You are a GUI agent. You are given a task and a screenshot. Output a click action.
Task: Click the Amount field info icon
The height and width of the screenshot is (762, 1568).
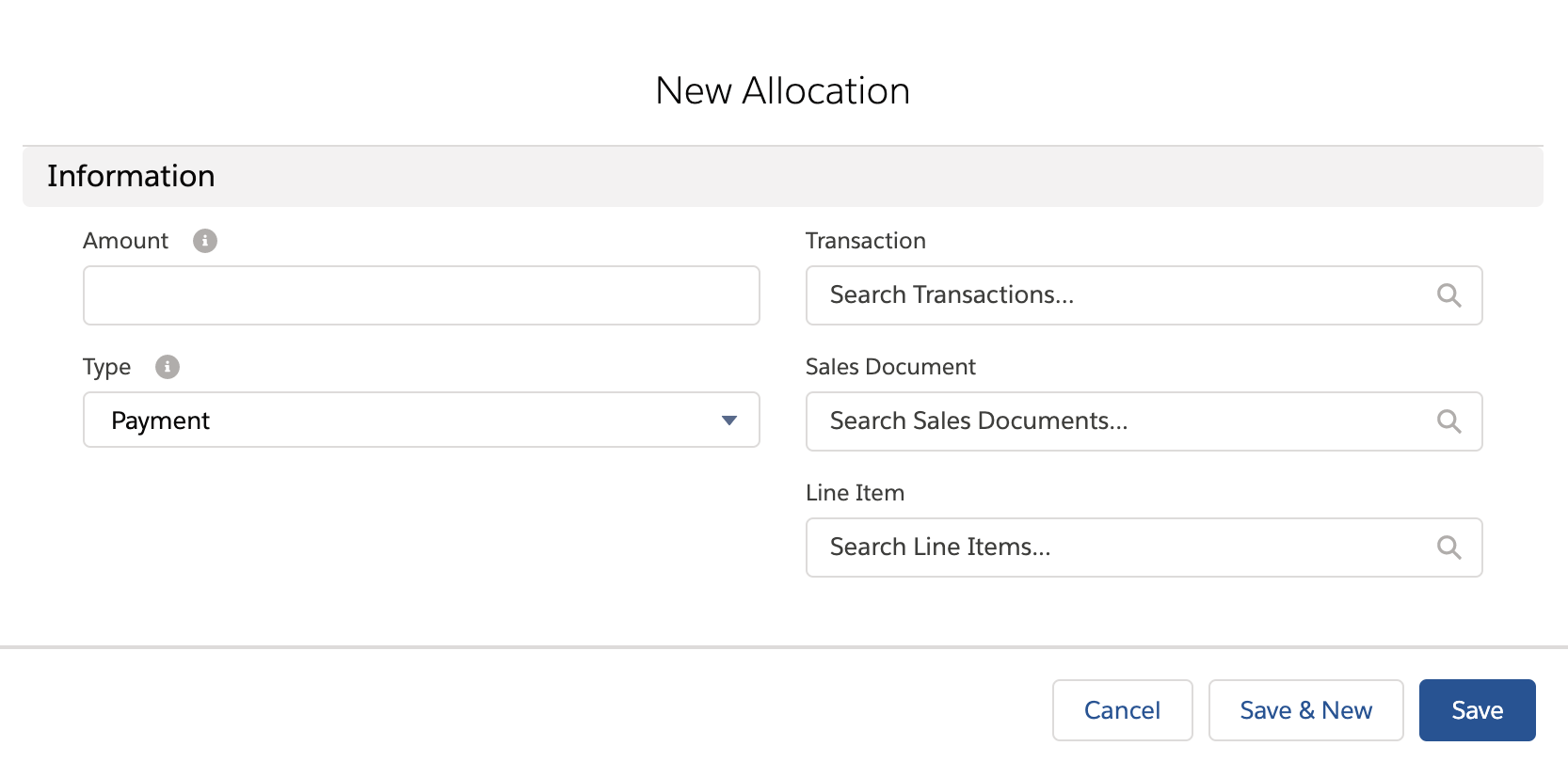click(x=205, y=241)
